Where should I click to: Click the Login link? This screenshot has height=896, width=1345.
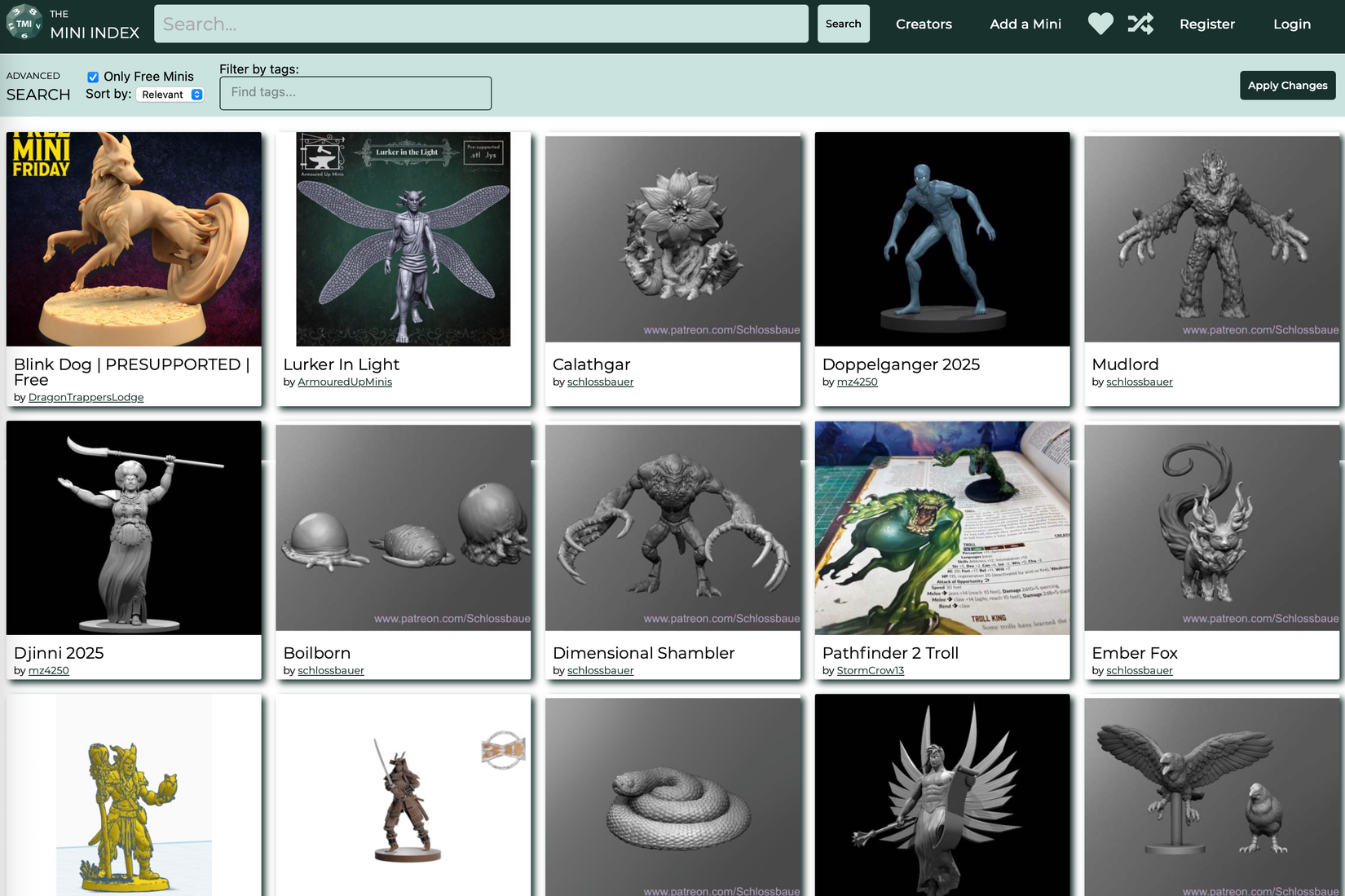(1292, 24)
